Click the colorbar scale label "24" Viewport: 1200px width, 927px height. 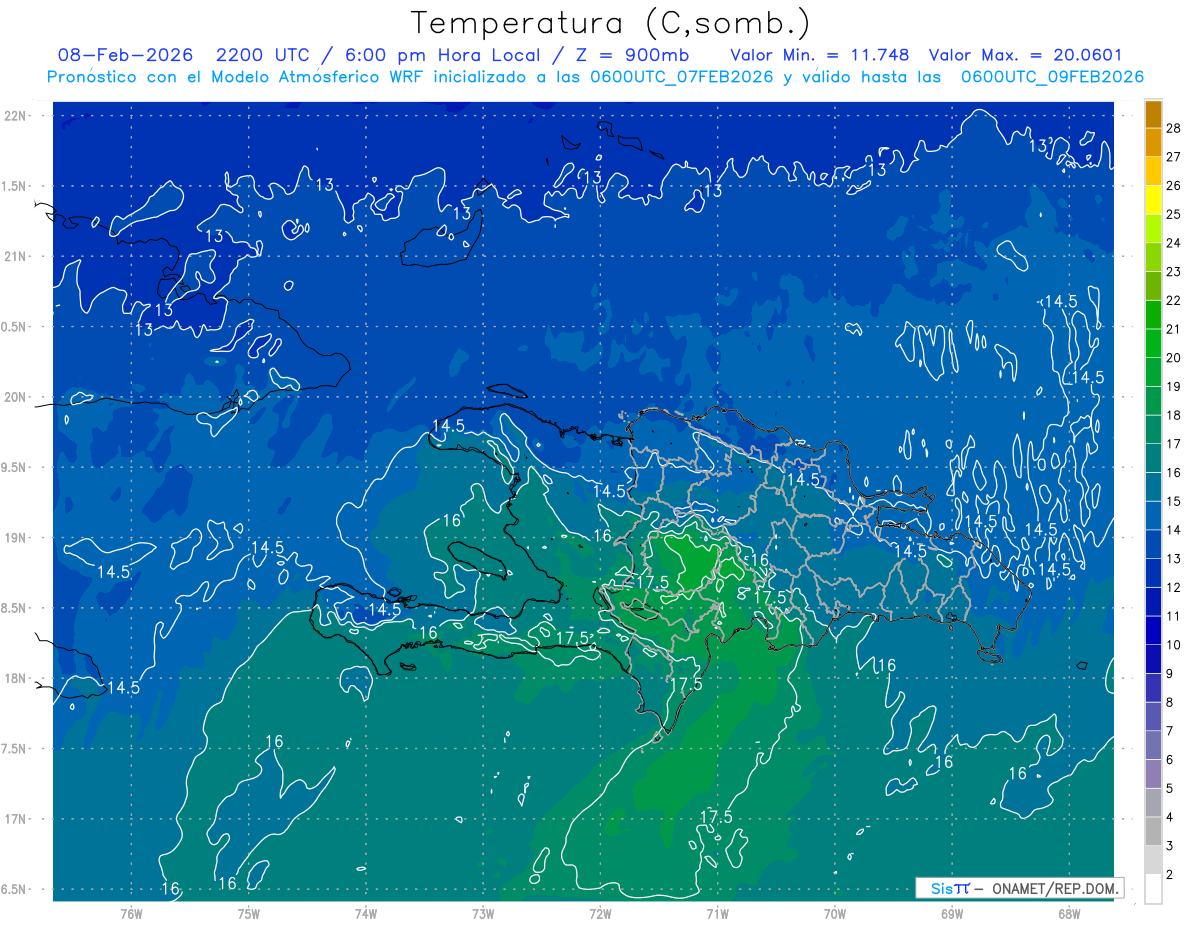tap(1174, 243)
